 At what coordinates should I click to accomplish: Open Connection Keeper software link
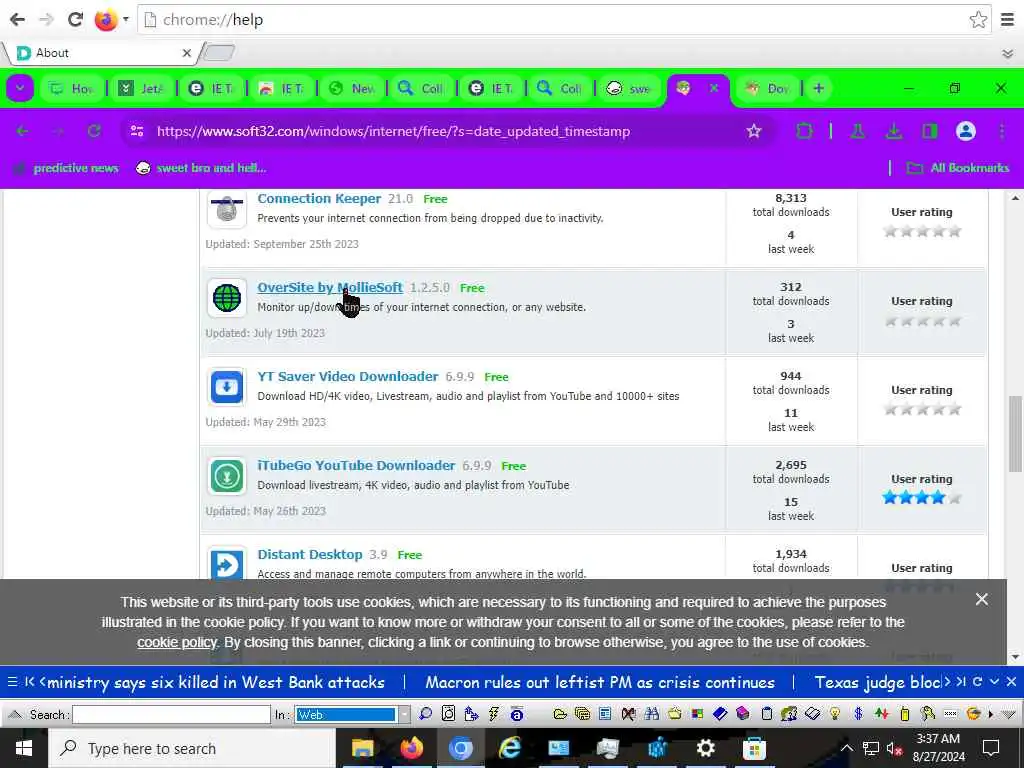(319, 199)
